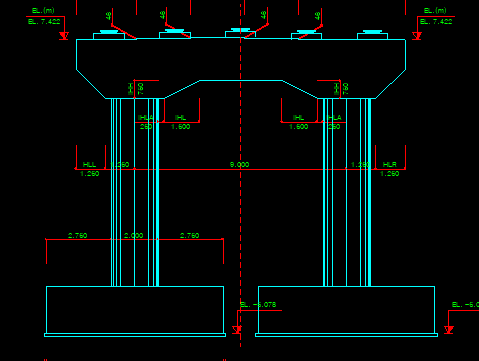Select the 250 value under the left IHLA
Screen dimensions: 479x361
point(146,127)
